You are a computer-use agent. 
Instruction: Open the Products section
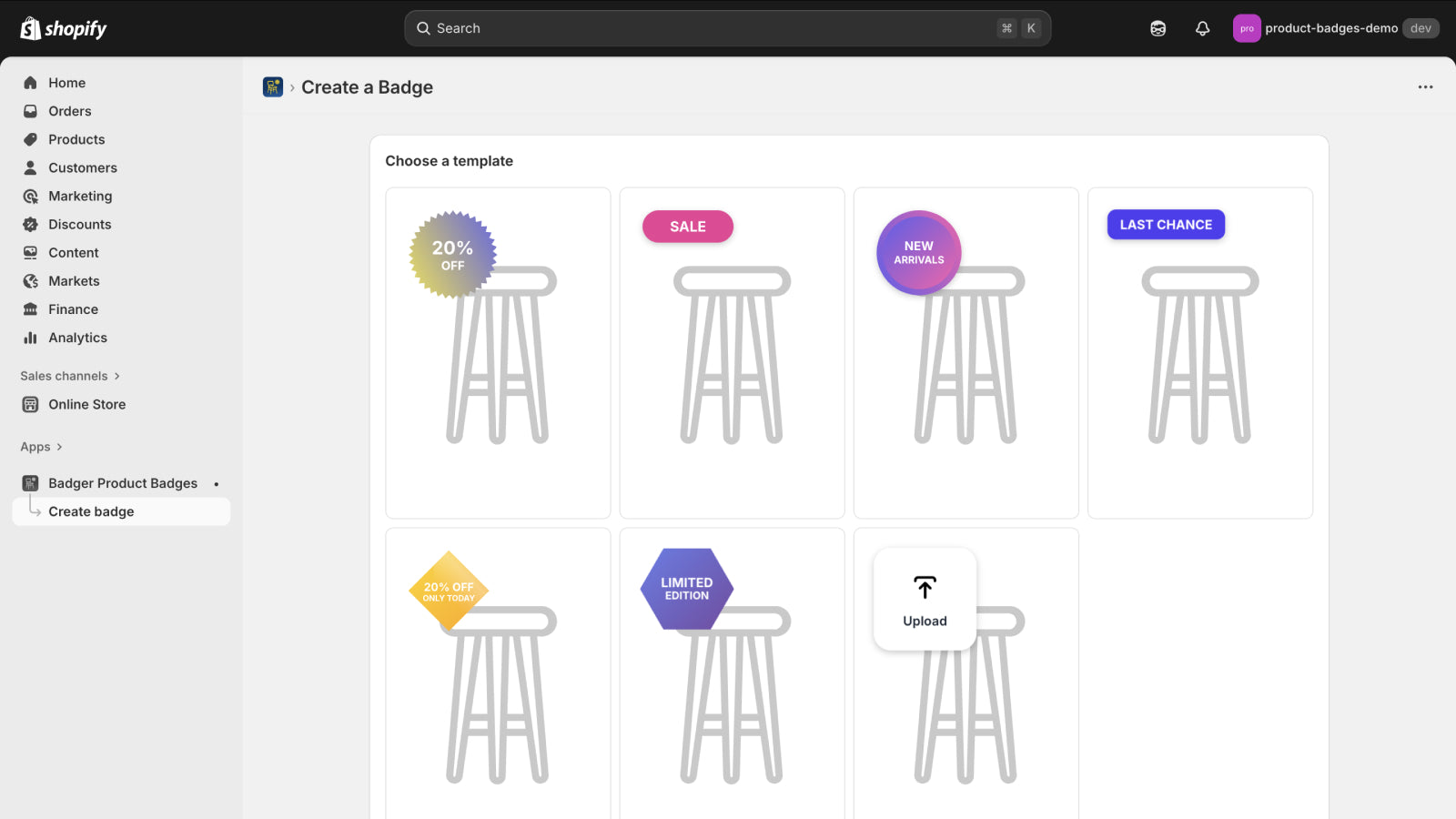pos(76,139)
